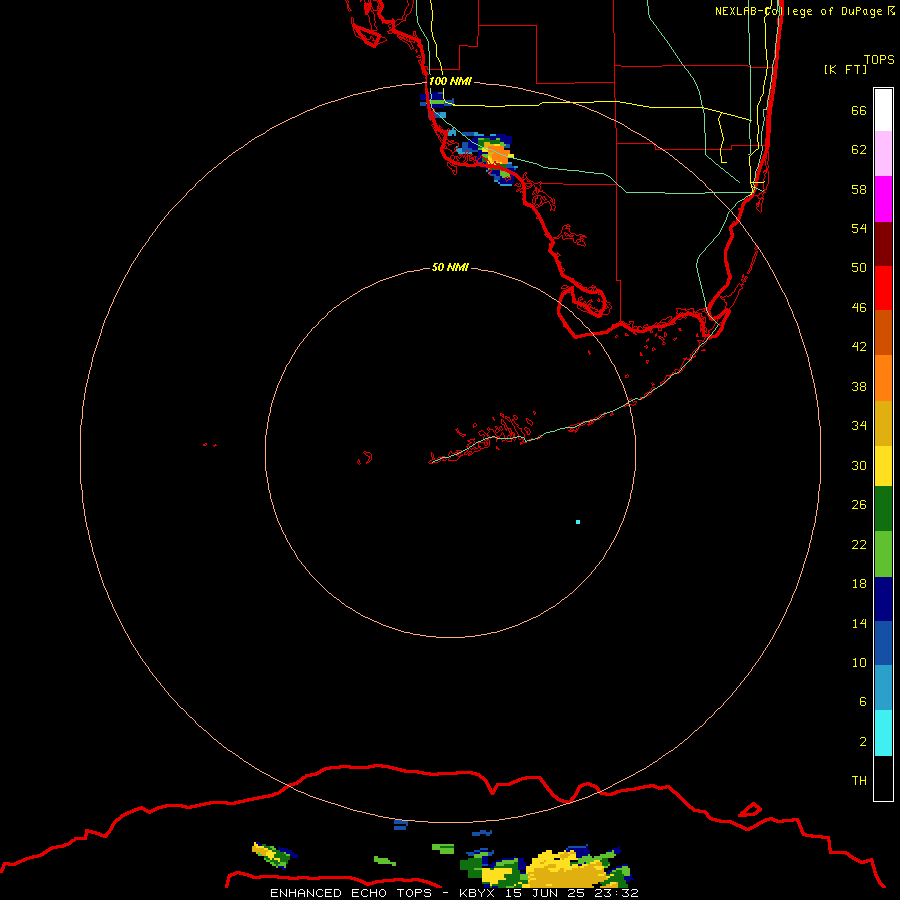Click the TOPS legend heading
The height and width of the screenshot is (900, 900).
tap(879, 59)
